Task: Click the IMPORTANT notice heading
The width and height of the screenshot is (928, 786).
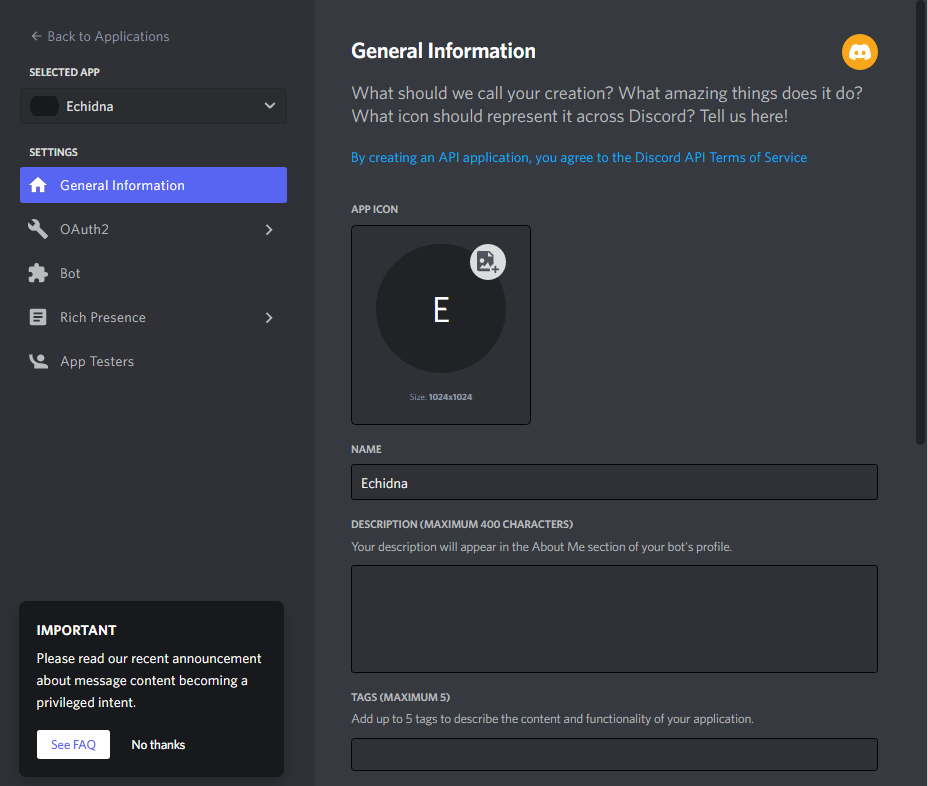Action: (76, 630)
